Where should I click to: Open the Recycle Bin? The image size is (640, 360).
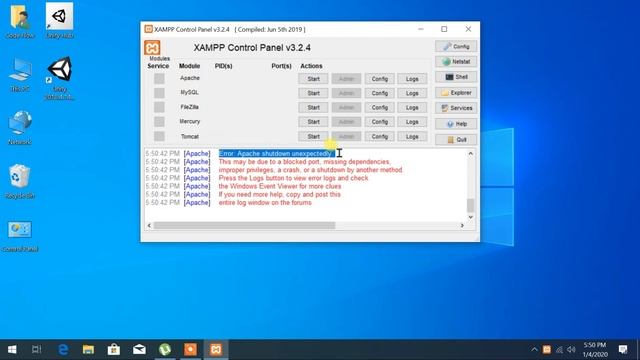tap(20, 181)
